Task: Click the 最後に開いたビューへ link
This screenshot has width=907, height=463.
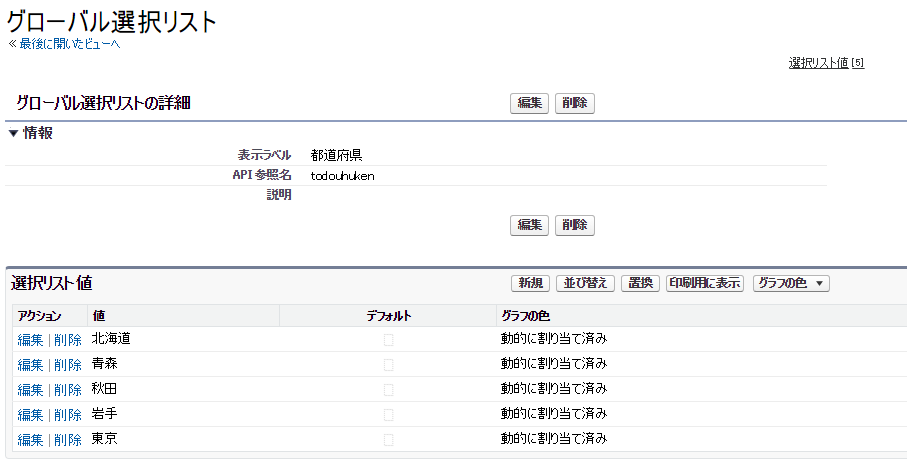Action: coord(69,43)
